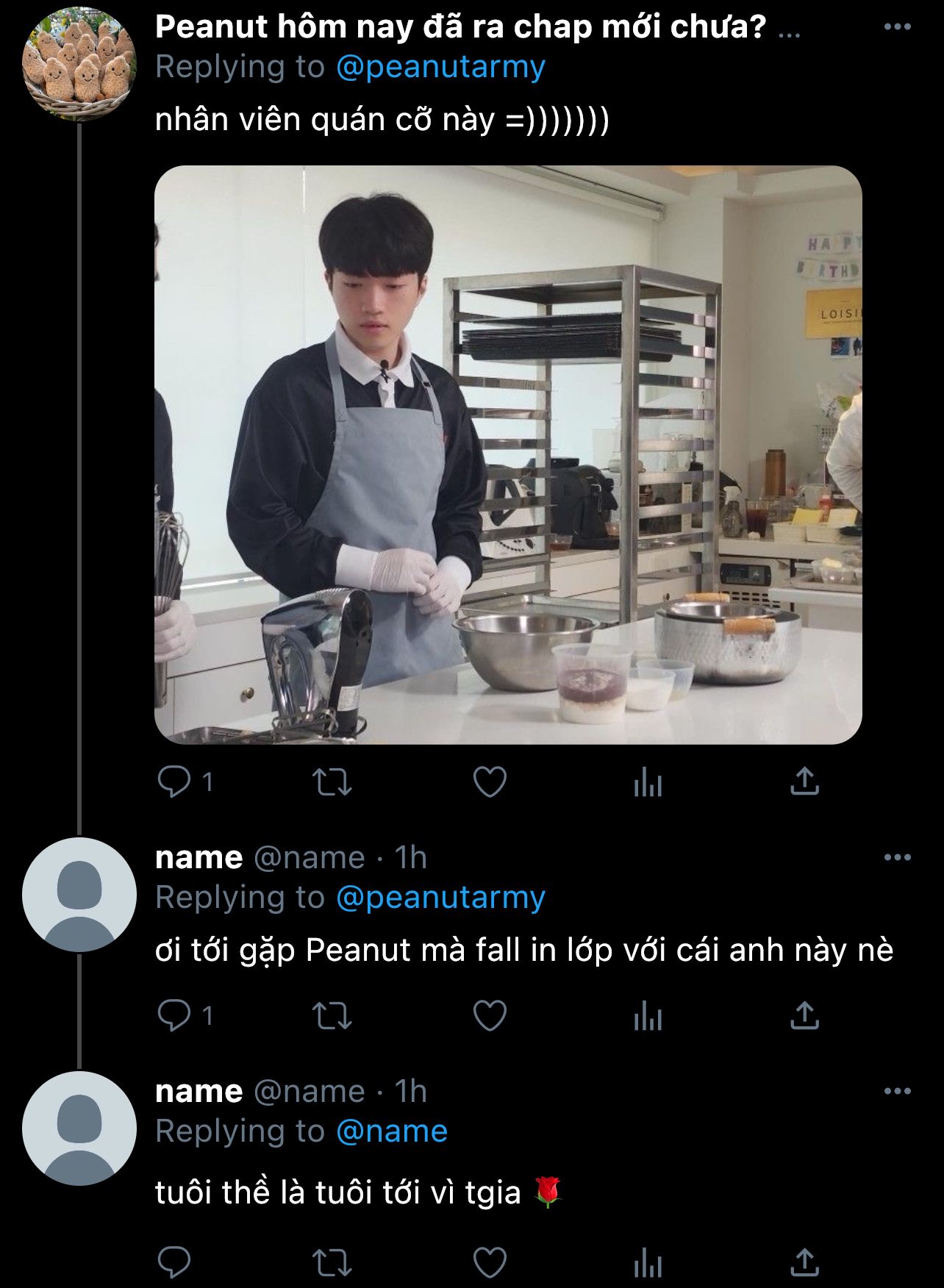Open @peanutarmy link in the middle reply

440,898
